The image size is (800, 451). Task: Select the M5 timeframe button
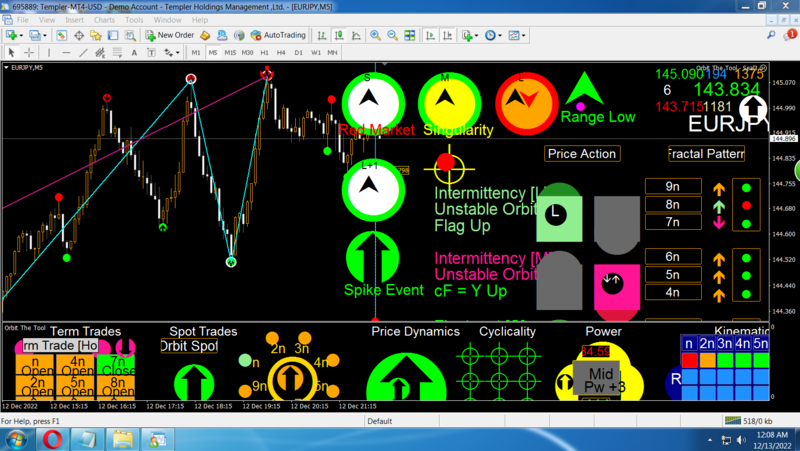tap(213, 53)
